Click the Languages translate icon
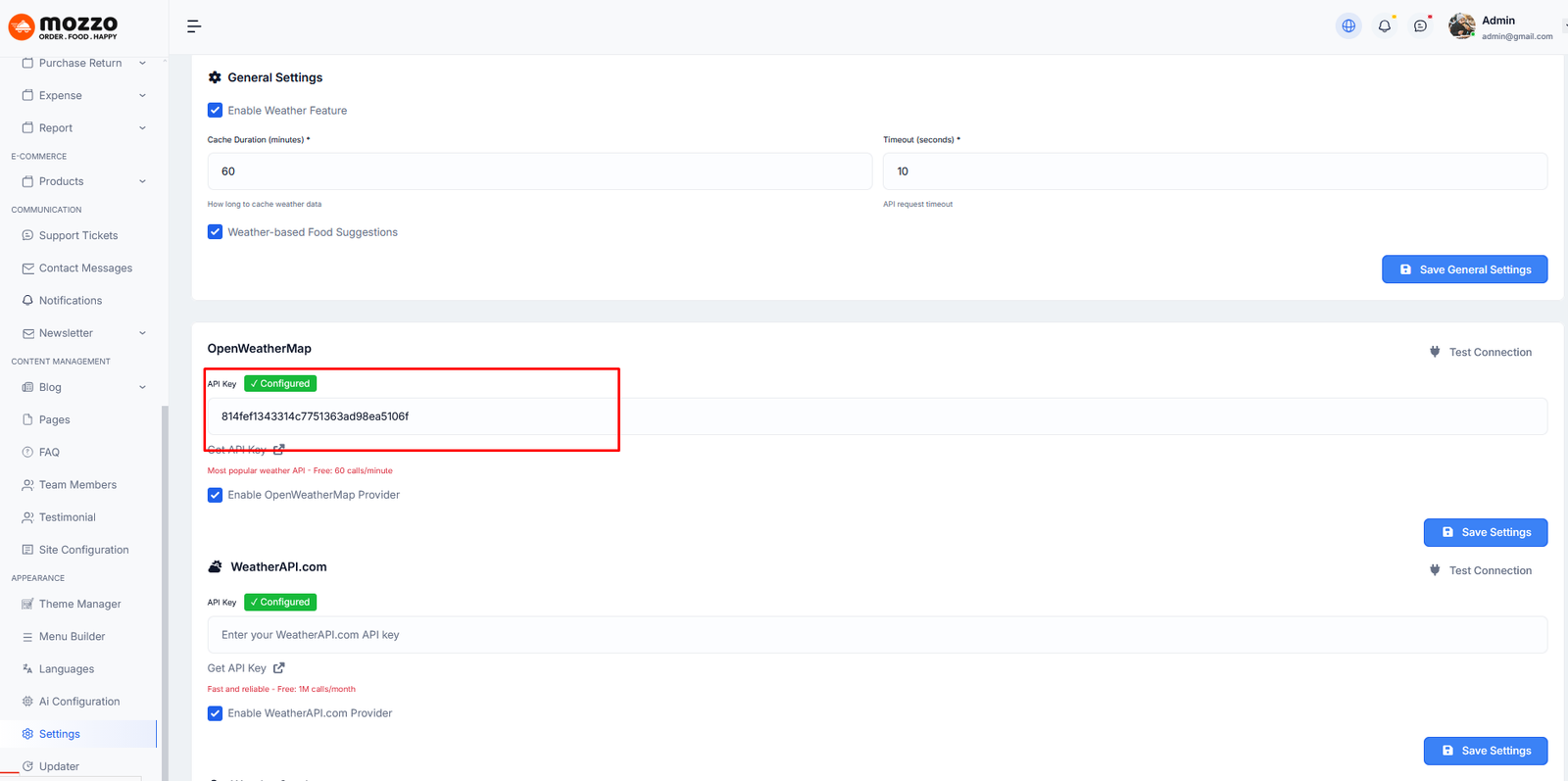Image resolution: width=1568 pixels, height=781 pixels. [27, 669]
